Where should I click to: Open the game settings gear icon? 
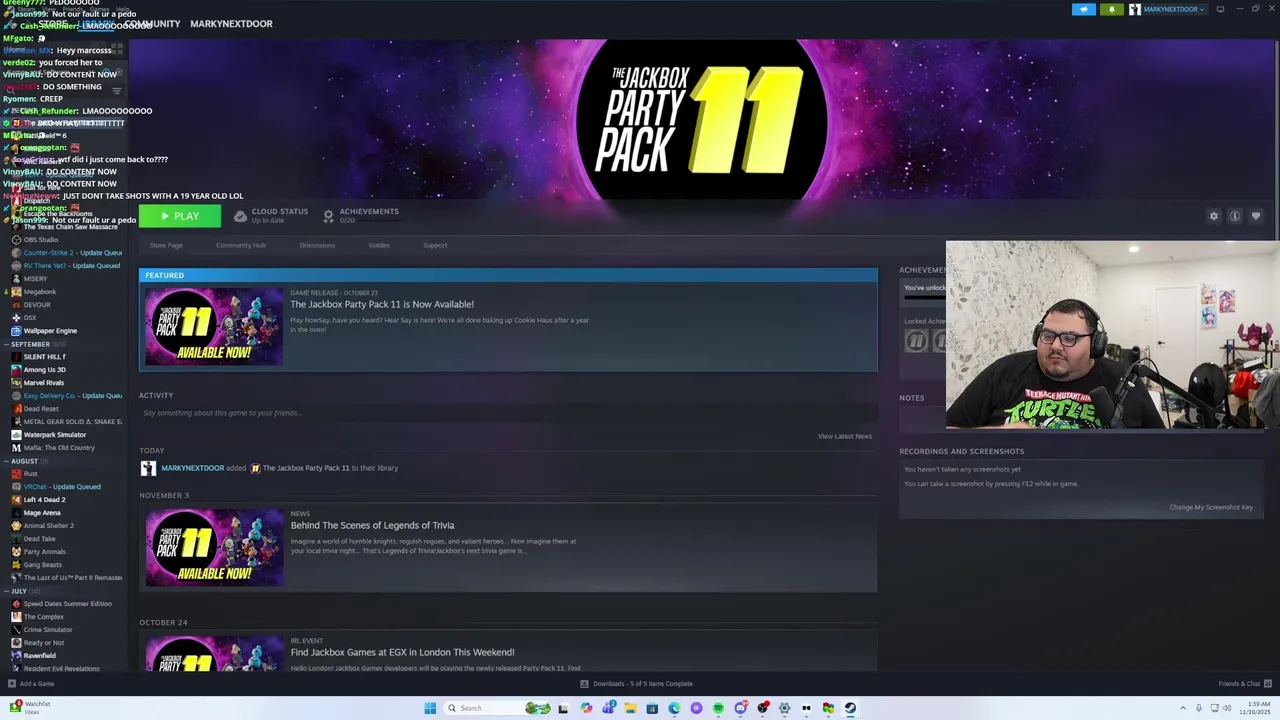1214,216
